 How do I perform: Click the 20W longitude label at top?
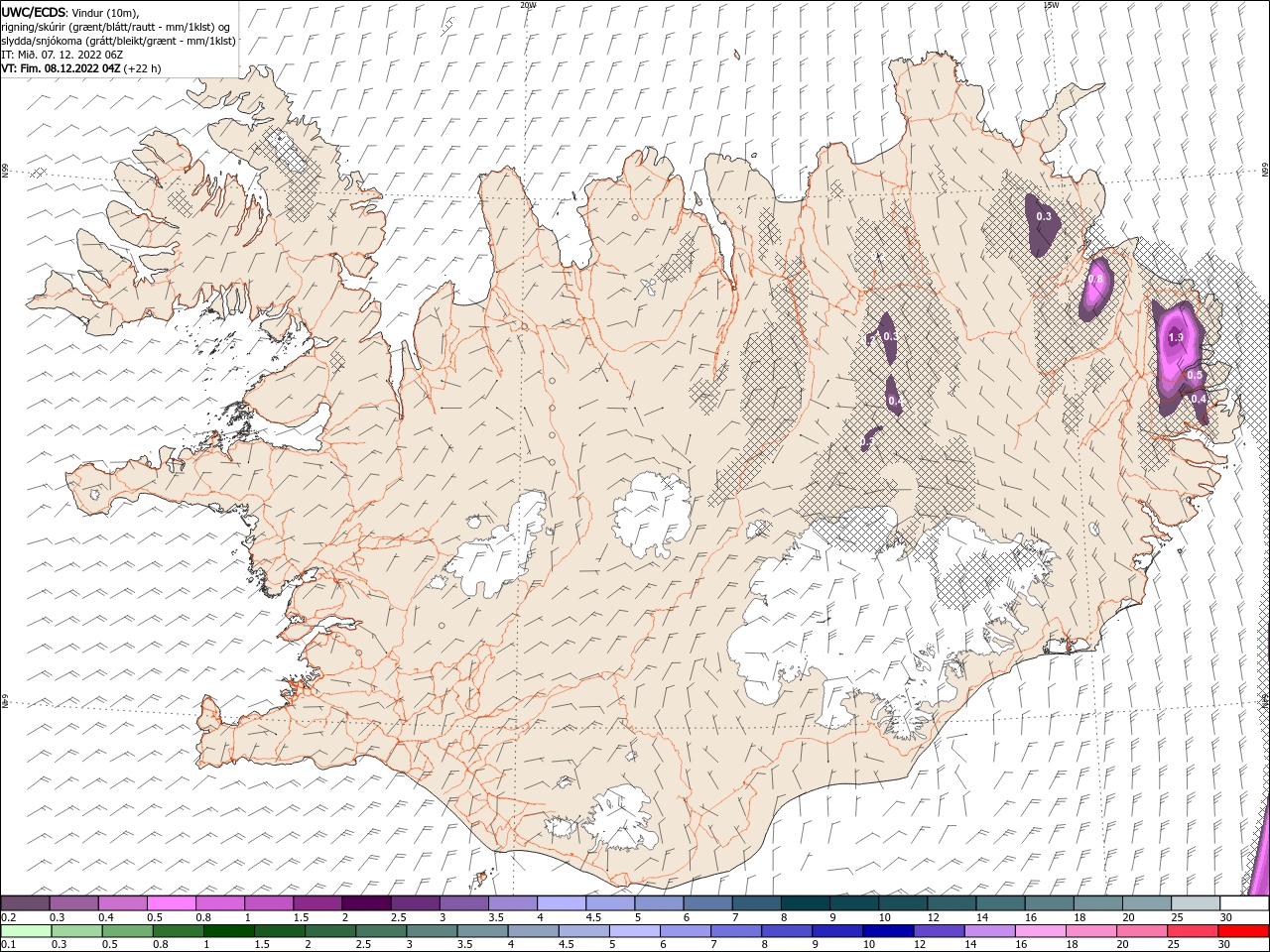click(528, 5)
